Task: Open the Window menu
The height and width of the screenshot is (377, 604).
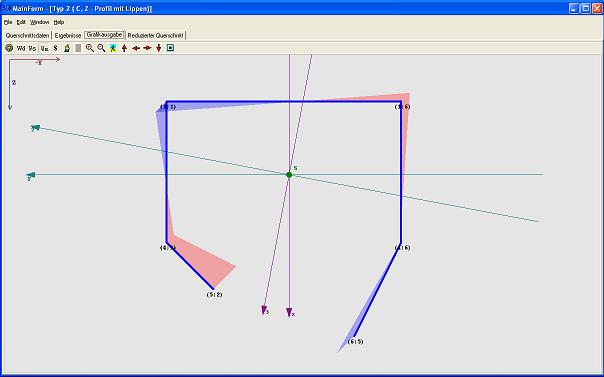Action: pyautogui.click(x=40, y=22)
